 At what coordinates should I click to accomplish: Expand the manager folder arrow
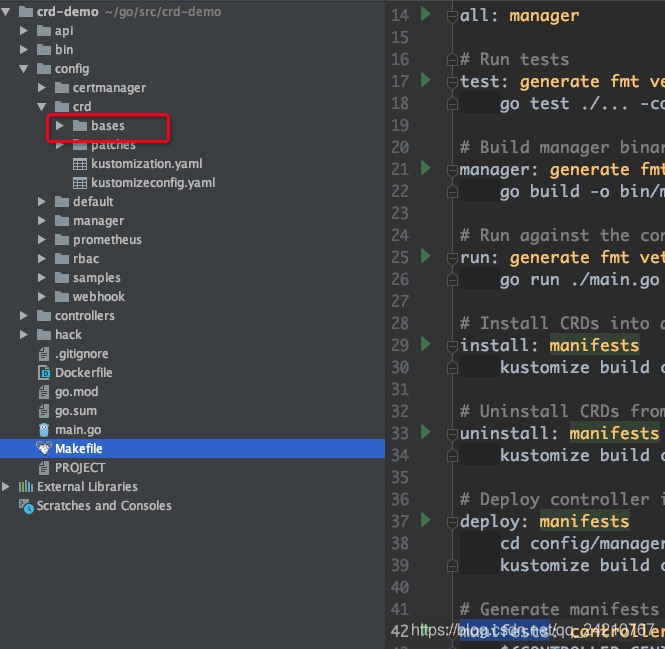pos(42,221)
